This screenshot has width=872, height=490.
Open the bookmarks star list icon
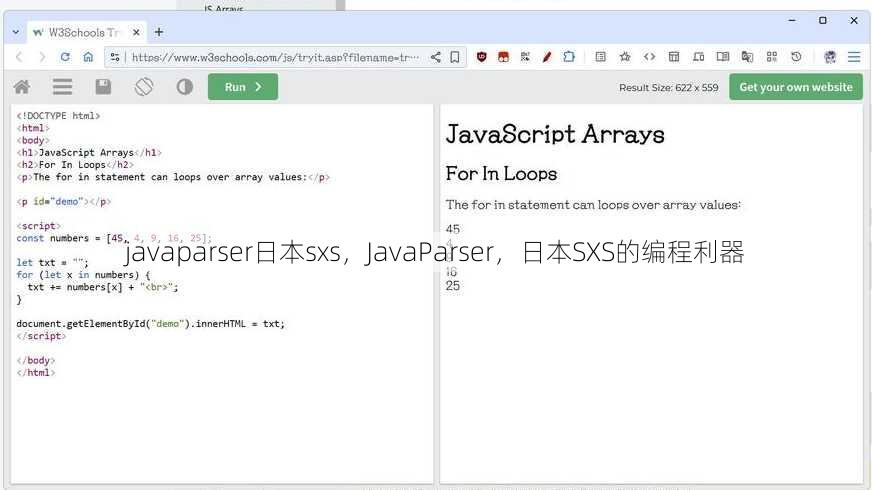625,57
